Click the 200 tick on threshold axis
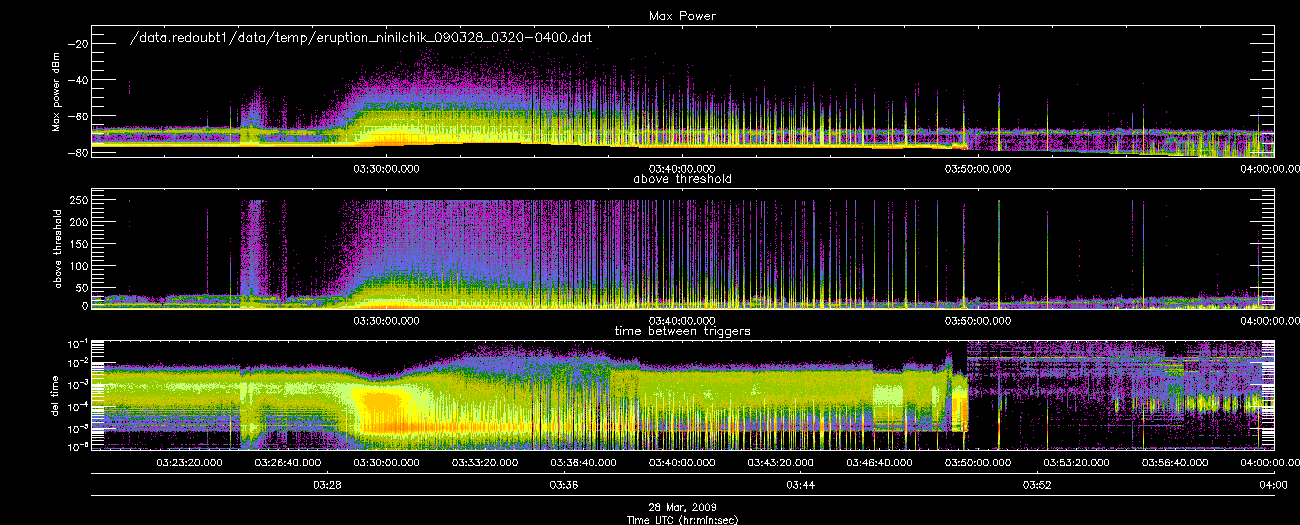The height and width of the screenshot is (525, 1300). point(77,222)
